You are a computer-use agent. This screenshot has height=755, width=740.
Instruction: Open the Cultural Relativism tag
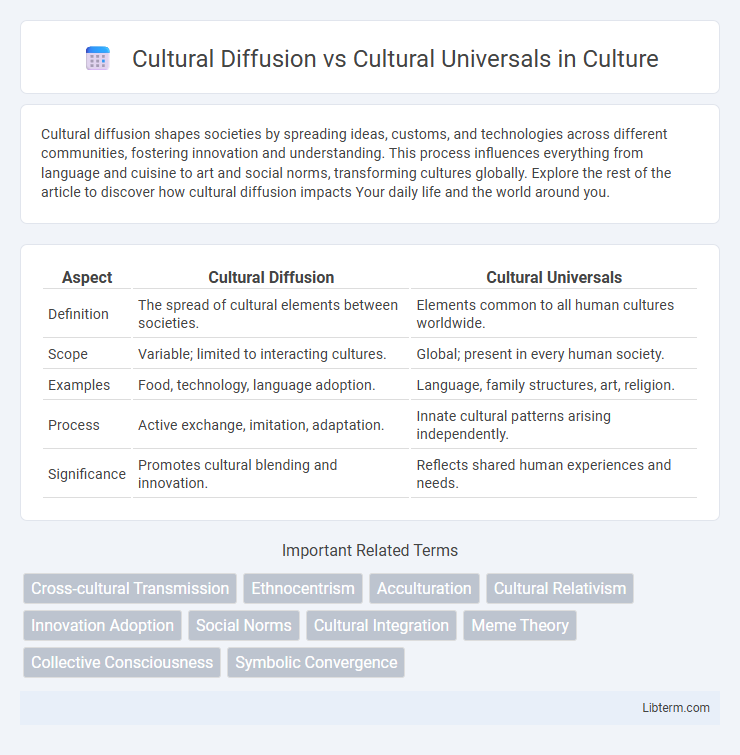pos(560,588)
